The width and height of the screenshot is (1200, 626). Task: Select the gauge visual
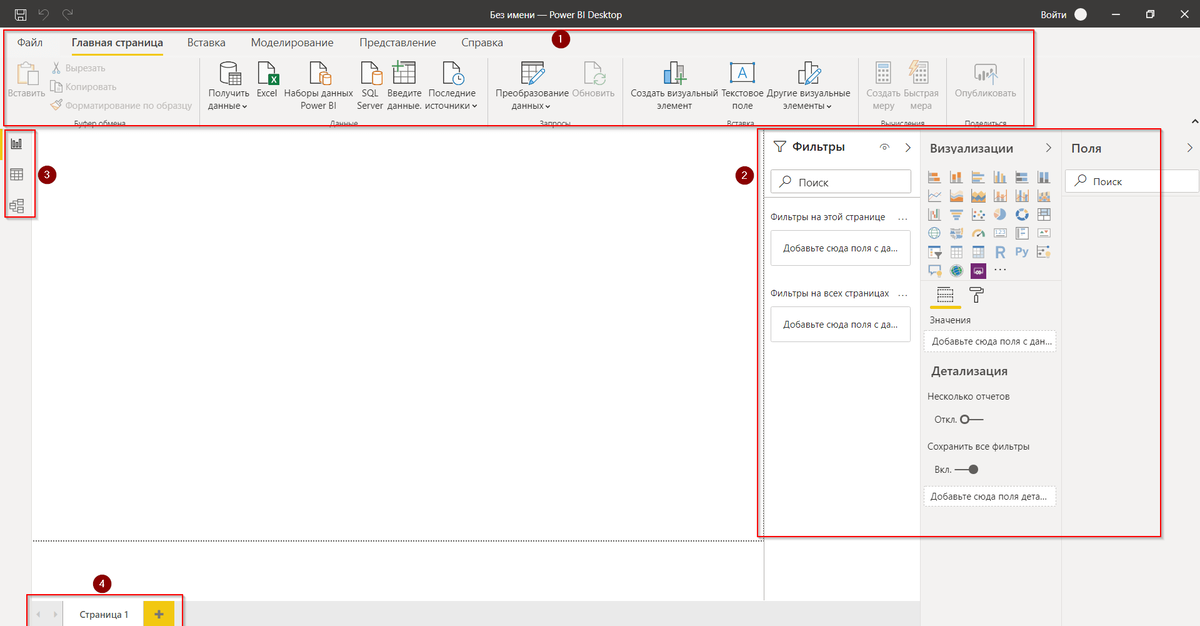978,233
